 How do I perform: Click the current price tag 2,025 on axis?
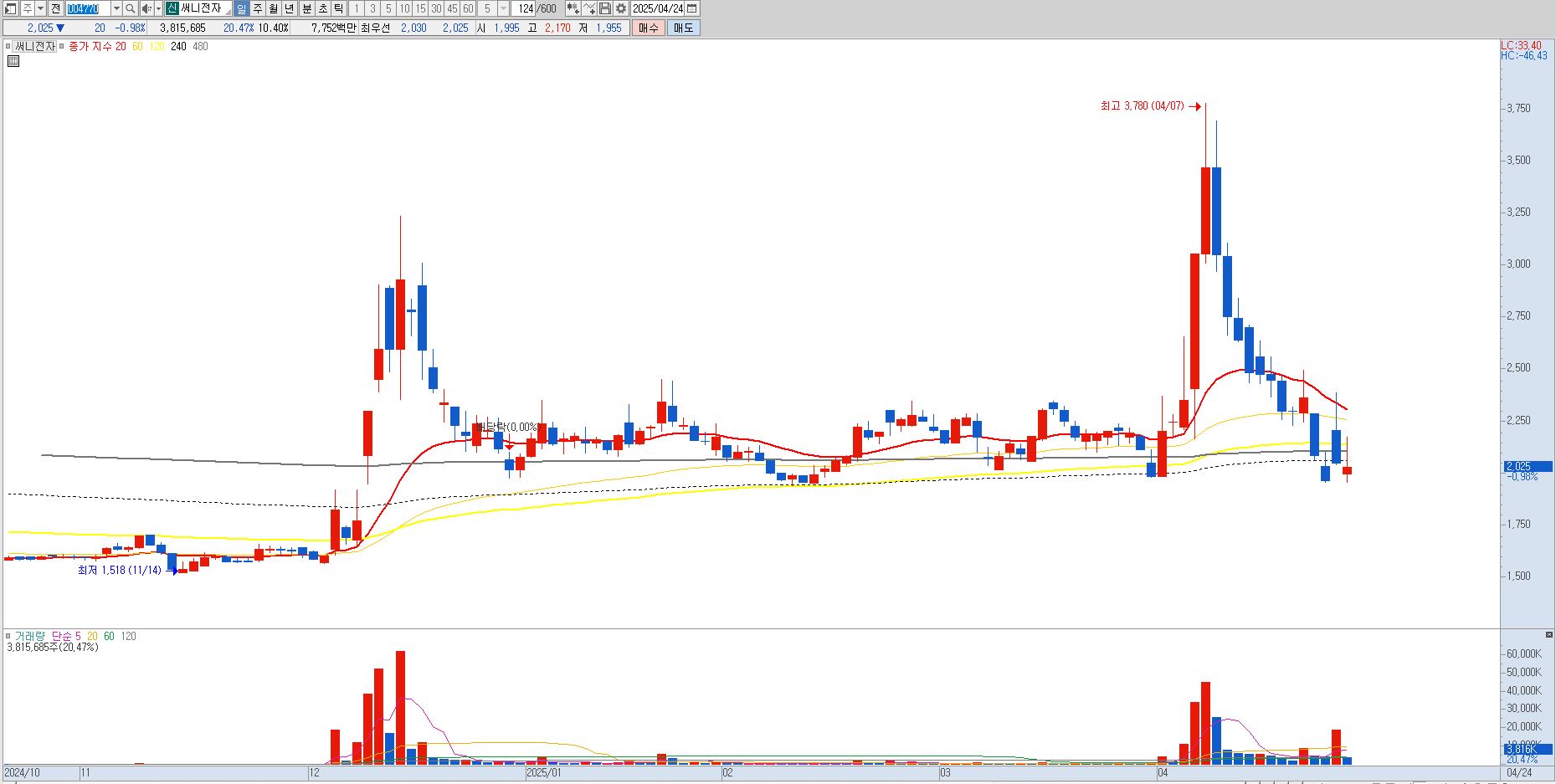[x=1527, y=466]
